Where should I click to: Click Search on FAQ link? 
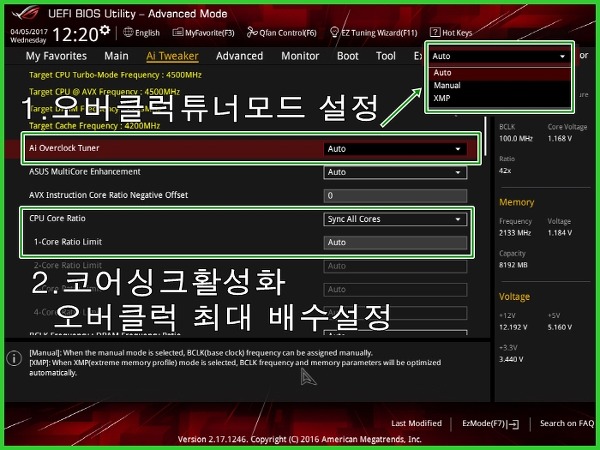point(567,423)
